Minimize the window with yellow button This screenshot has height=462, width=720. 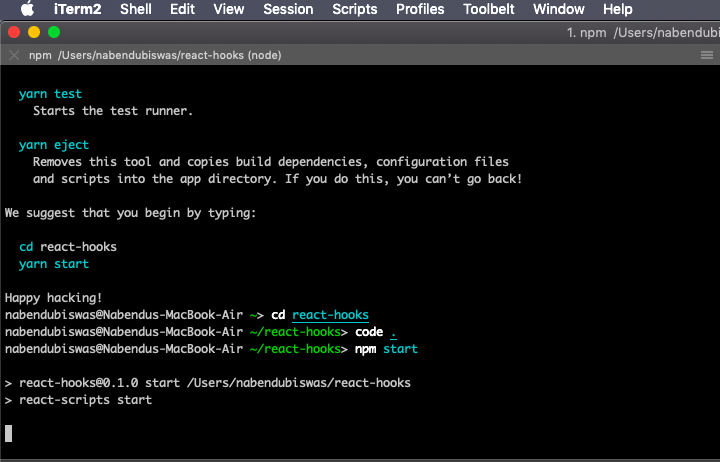(34, 32)
